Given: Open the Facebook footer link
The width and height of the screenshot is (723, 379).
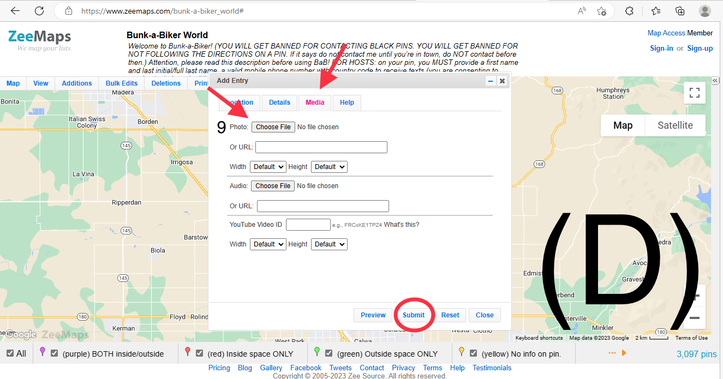Looking at the screenshot, I should tap(306, 367).
